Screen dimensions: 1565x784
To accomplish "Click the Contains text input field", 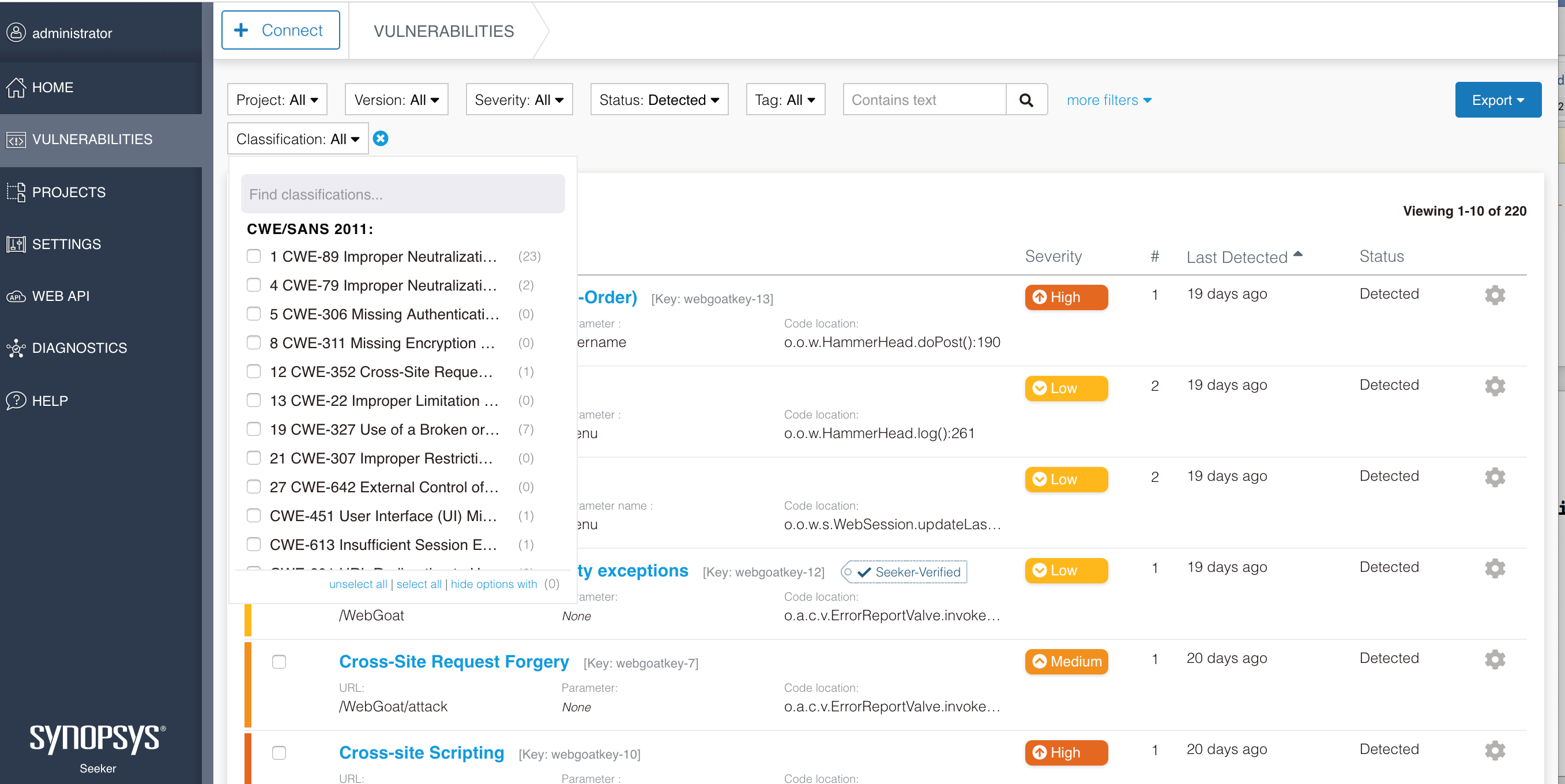I will coord(924,100).
